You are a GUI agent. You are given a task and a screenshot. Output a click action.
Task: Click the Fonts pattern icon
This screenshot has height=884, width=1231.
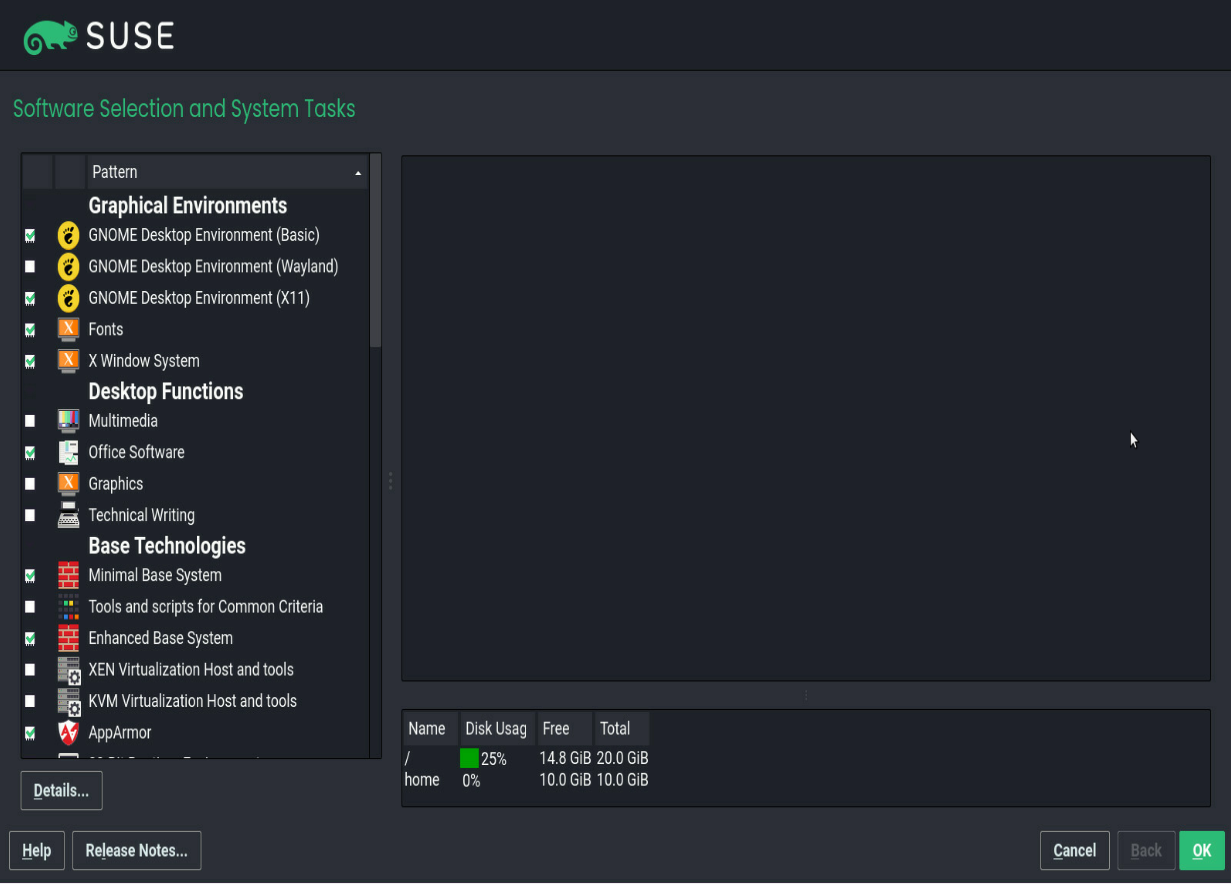pyautogui.click(x=68, y=329)
